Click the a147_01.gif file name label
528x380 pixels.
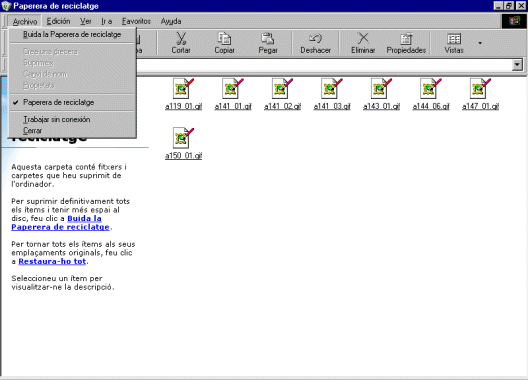coord(481,106)
